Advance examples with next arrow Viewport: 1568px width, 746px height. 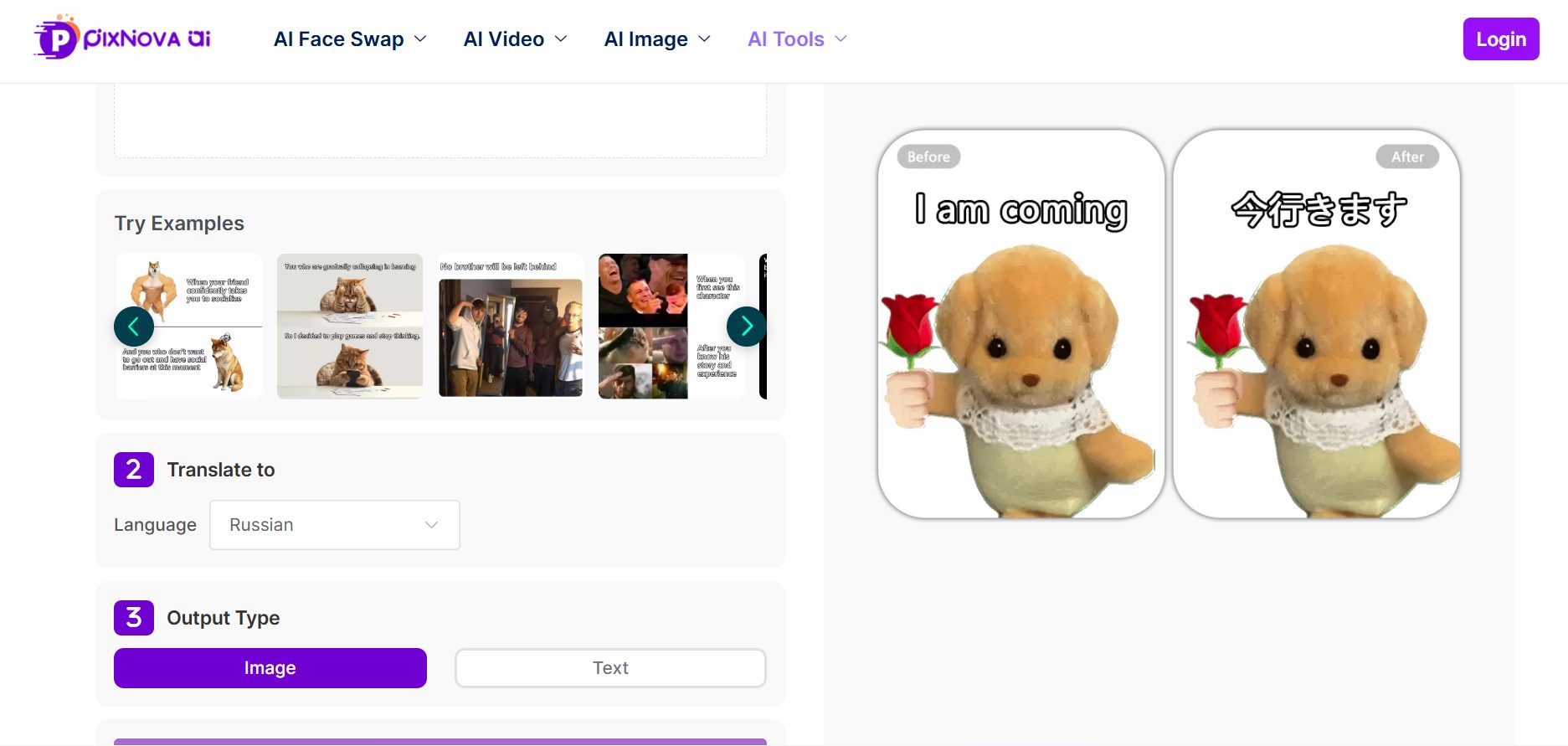point(746,327)
